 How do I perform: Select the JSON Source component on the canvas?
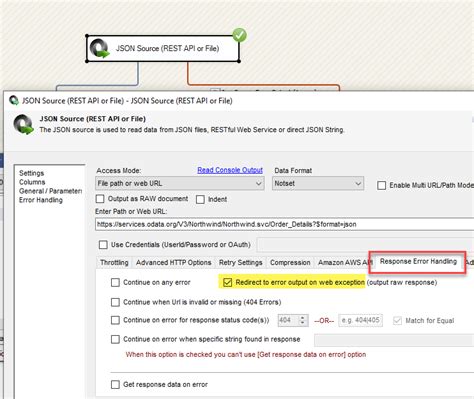click(x=163, y=48)
